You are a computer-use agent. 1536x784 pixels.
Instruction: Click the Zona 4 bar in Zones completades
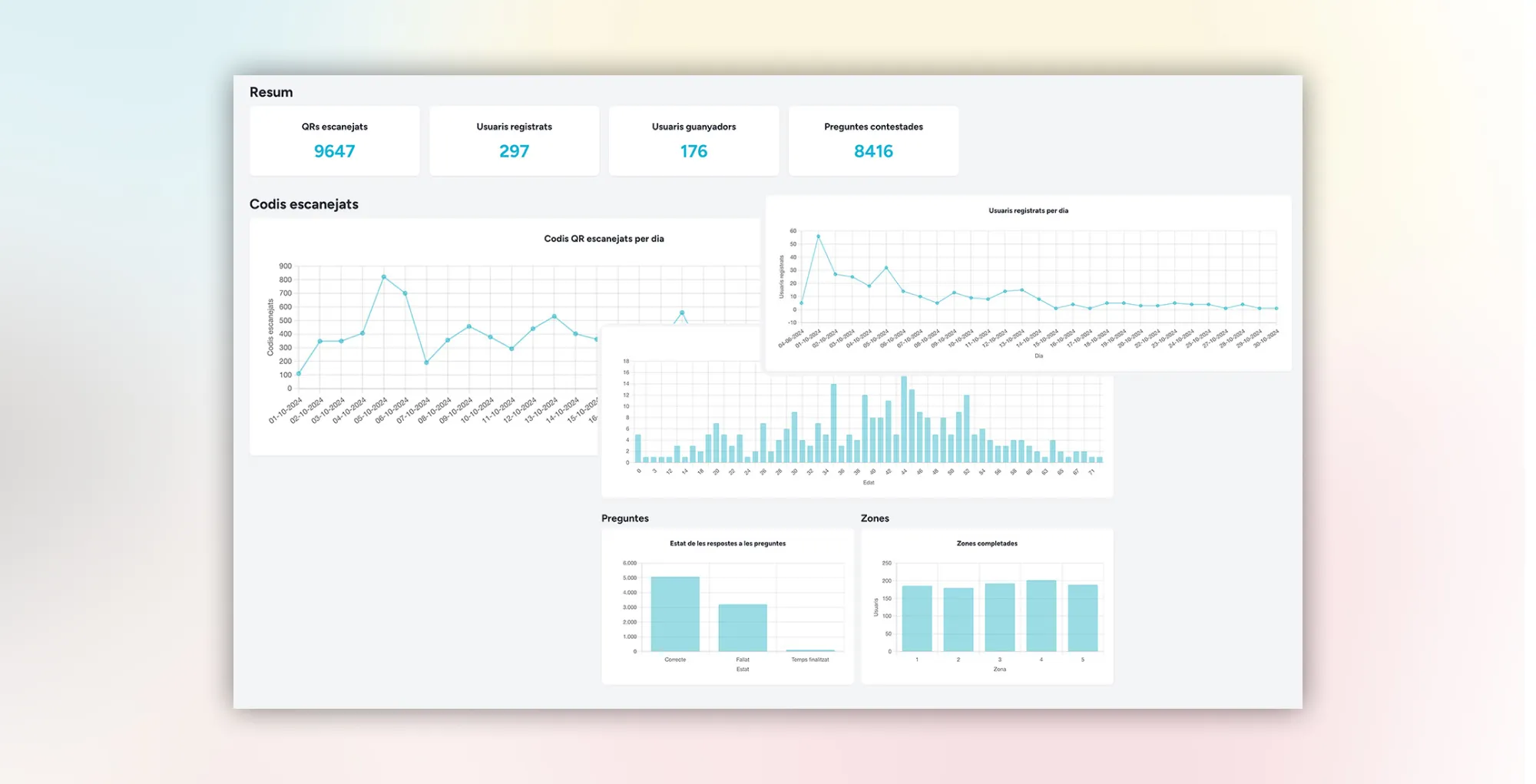(1041, 617)
